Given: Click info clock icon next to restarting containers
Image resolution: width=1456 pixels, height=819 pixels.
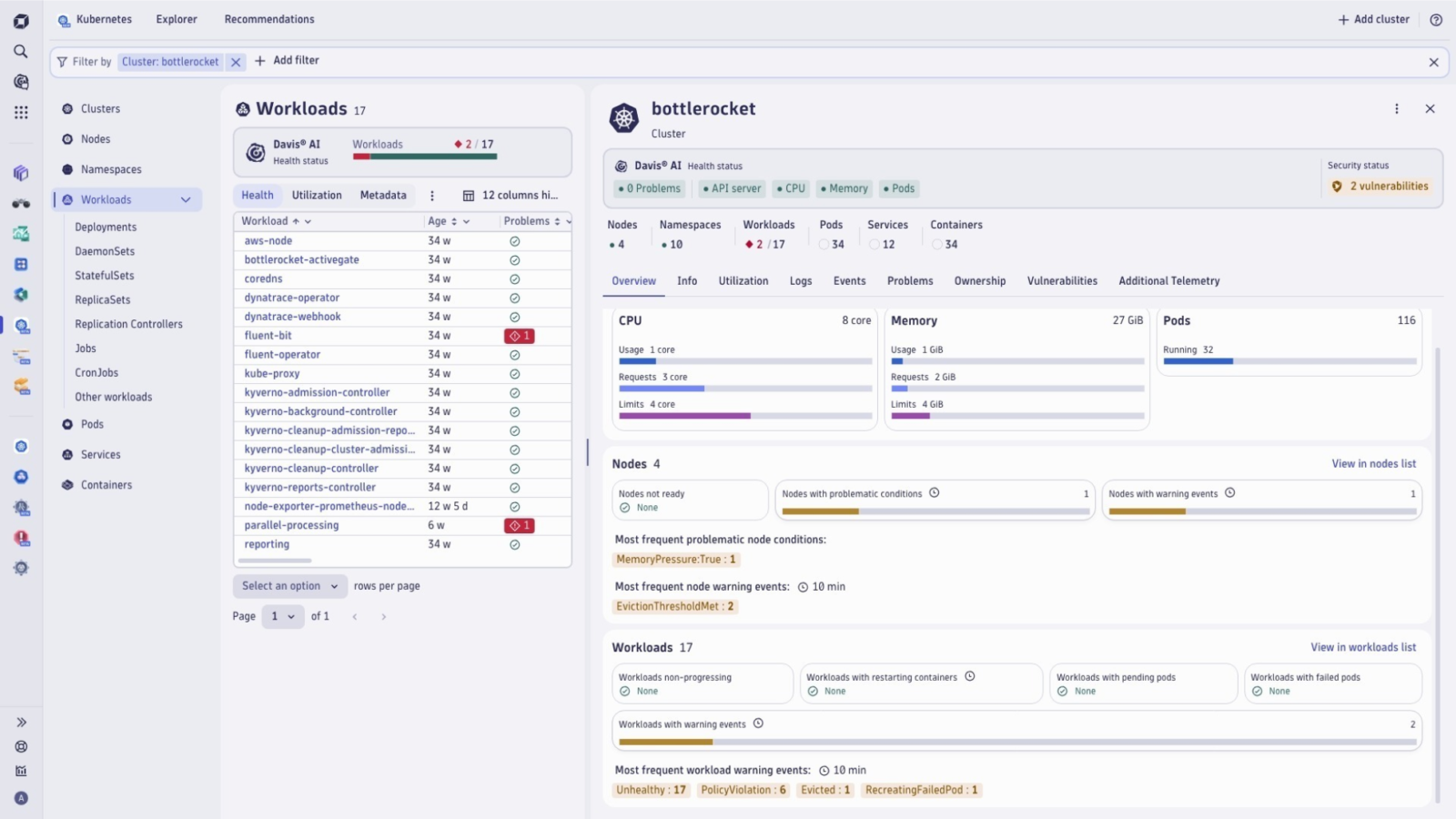Looking at the screenshot, I should (x=970, y=676).
